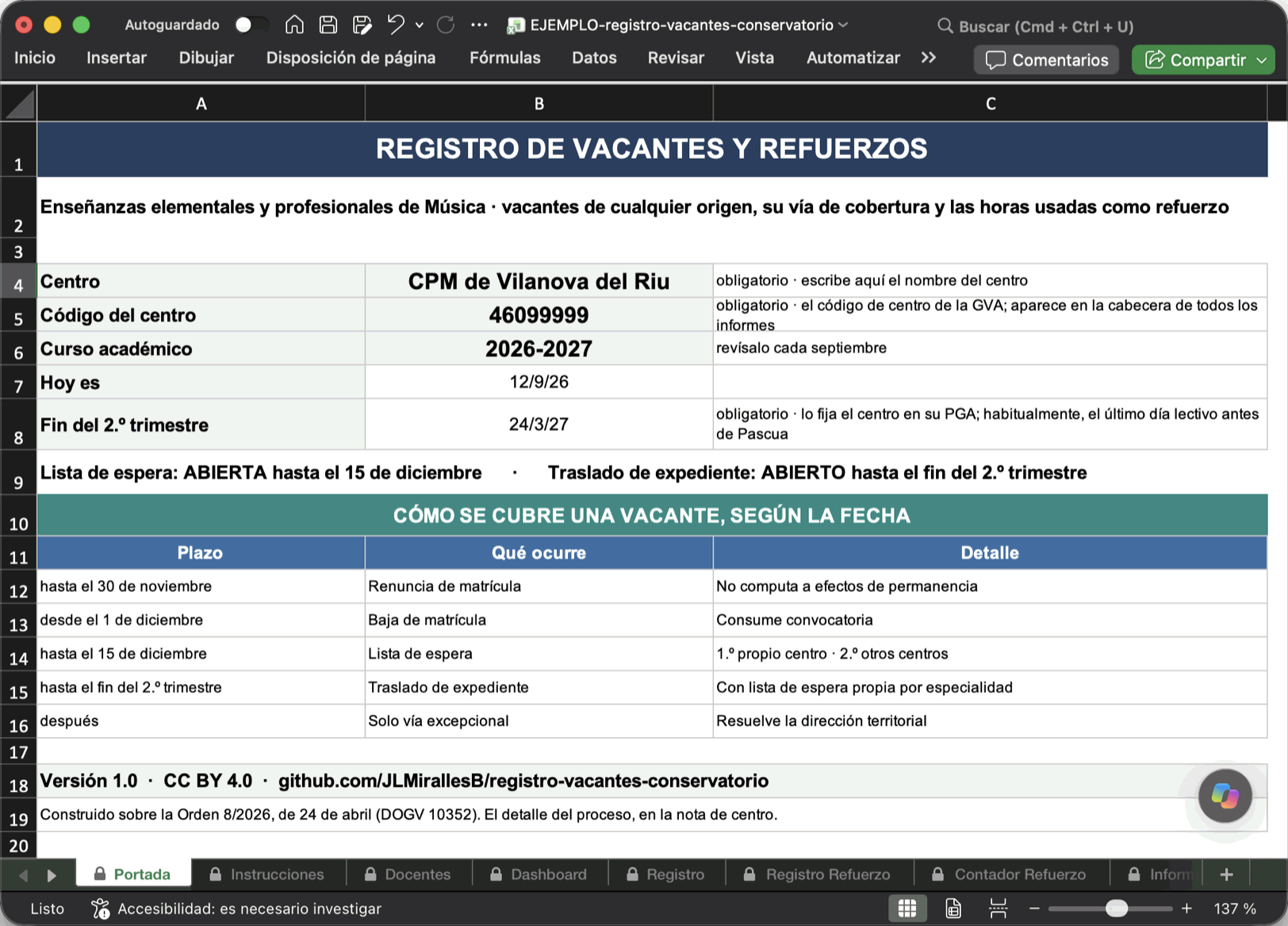Open the Datos ribbon tab
Image resolution: width=1288 pixels, height=926 pixels.
coord(594,58)
